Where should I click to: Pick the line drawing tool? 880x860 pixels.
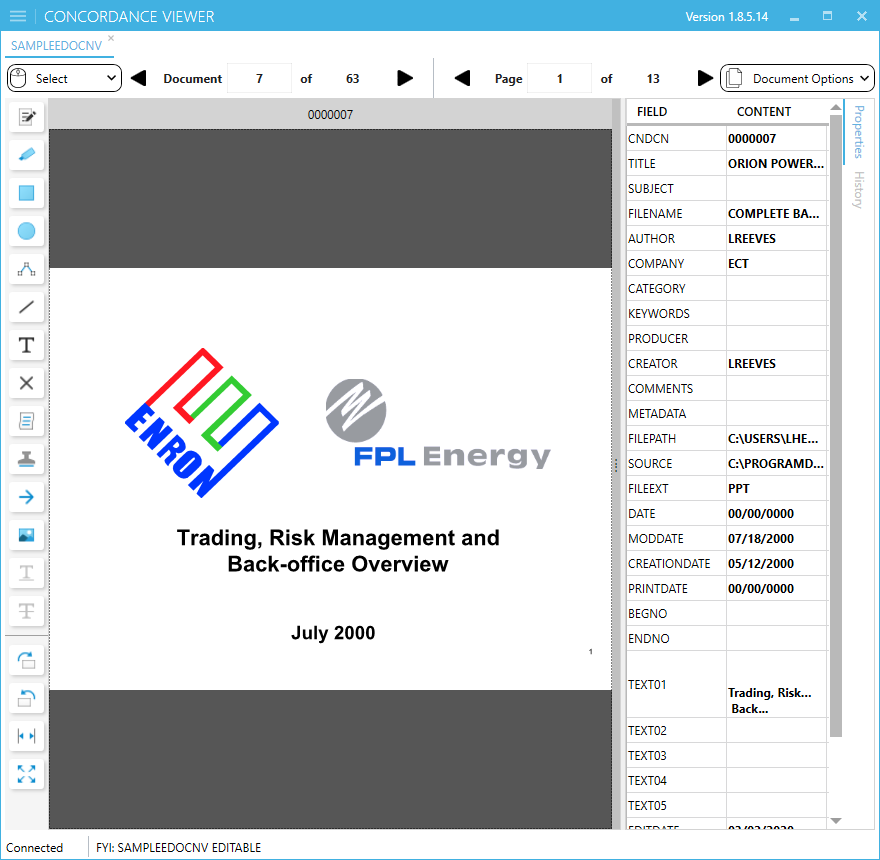click(26, 307)
